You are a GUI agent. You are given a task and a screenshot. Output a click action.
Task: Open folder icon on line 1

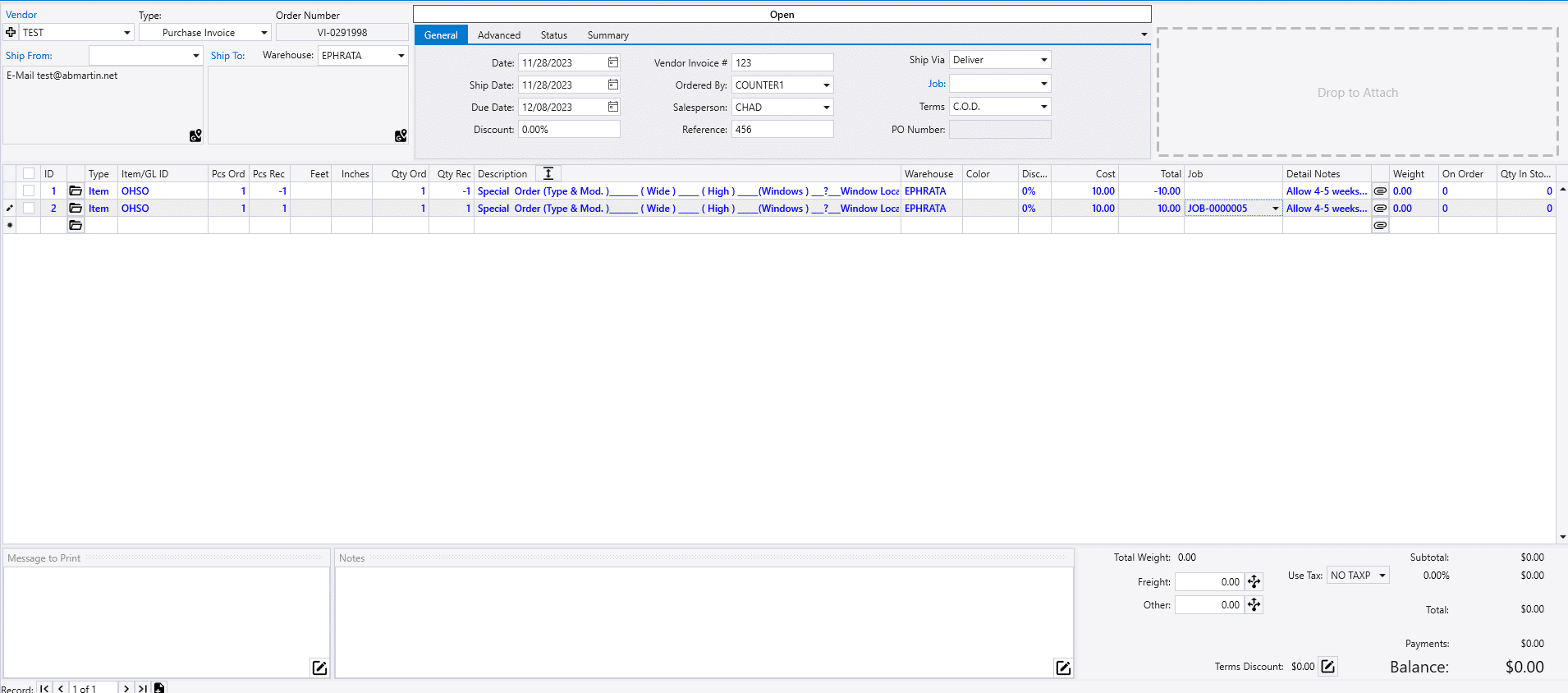pyautogui.click(x=76, y=191)
